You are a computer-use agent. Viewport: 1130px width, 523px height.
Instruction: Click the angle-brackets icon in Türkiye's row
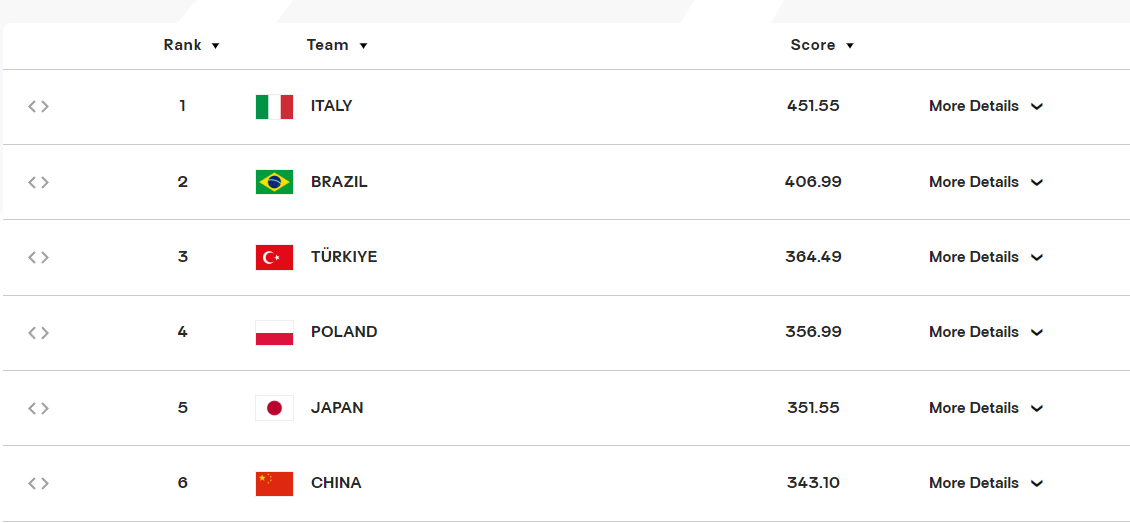point(38,257)
